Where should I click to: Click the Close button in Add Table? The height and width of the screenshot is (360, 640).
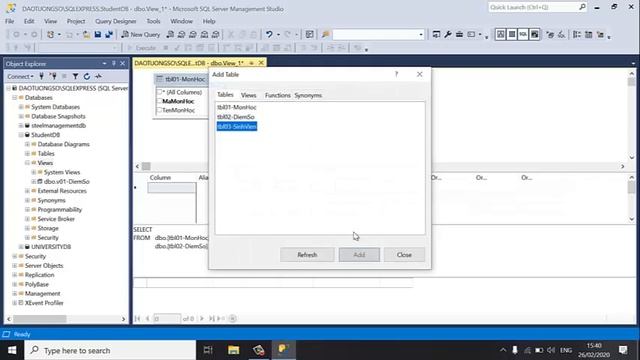click(404, 255)
